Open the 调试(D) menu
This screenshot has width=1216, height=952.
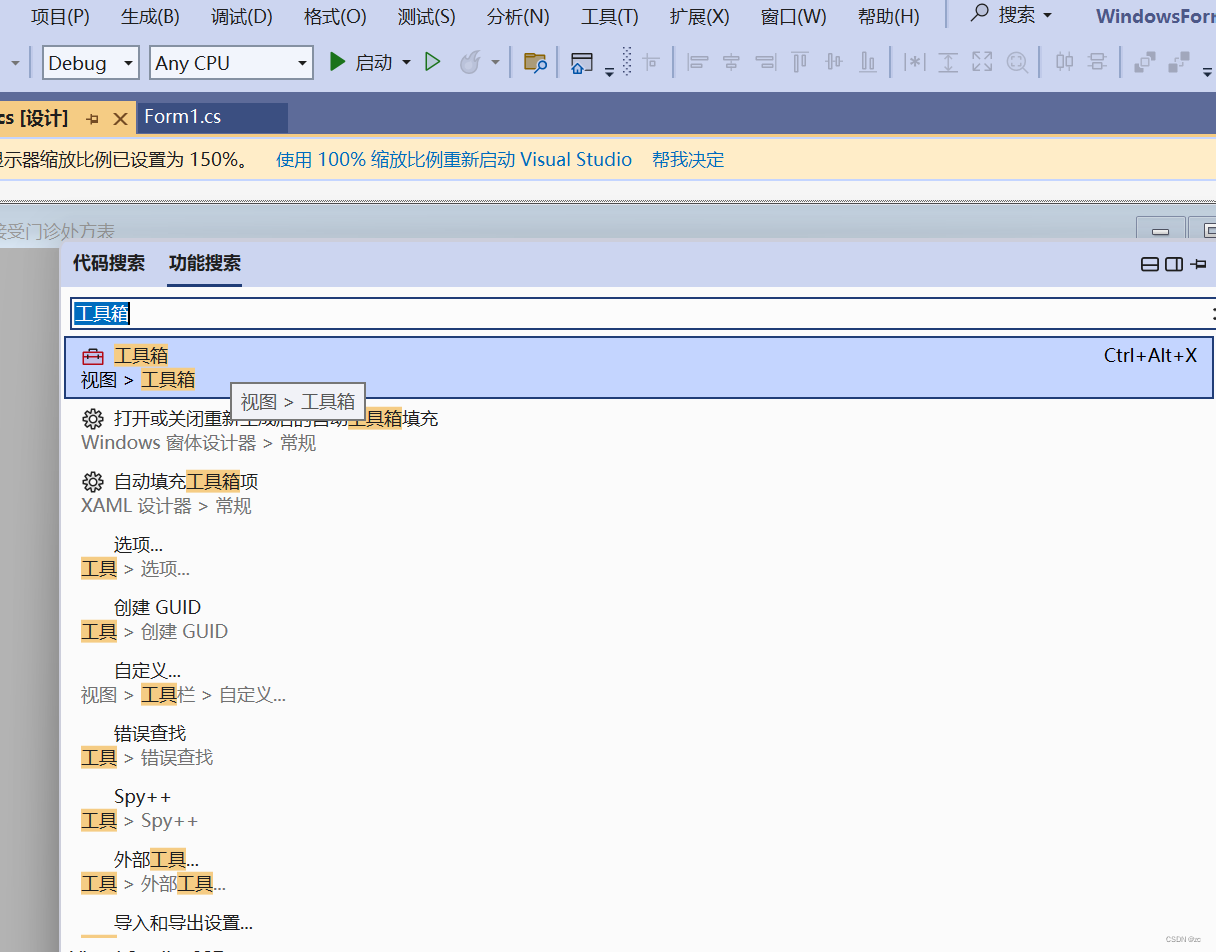[x=242, y=16]
